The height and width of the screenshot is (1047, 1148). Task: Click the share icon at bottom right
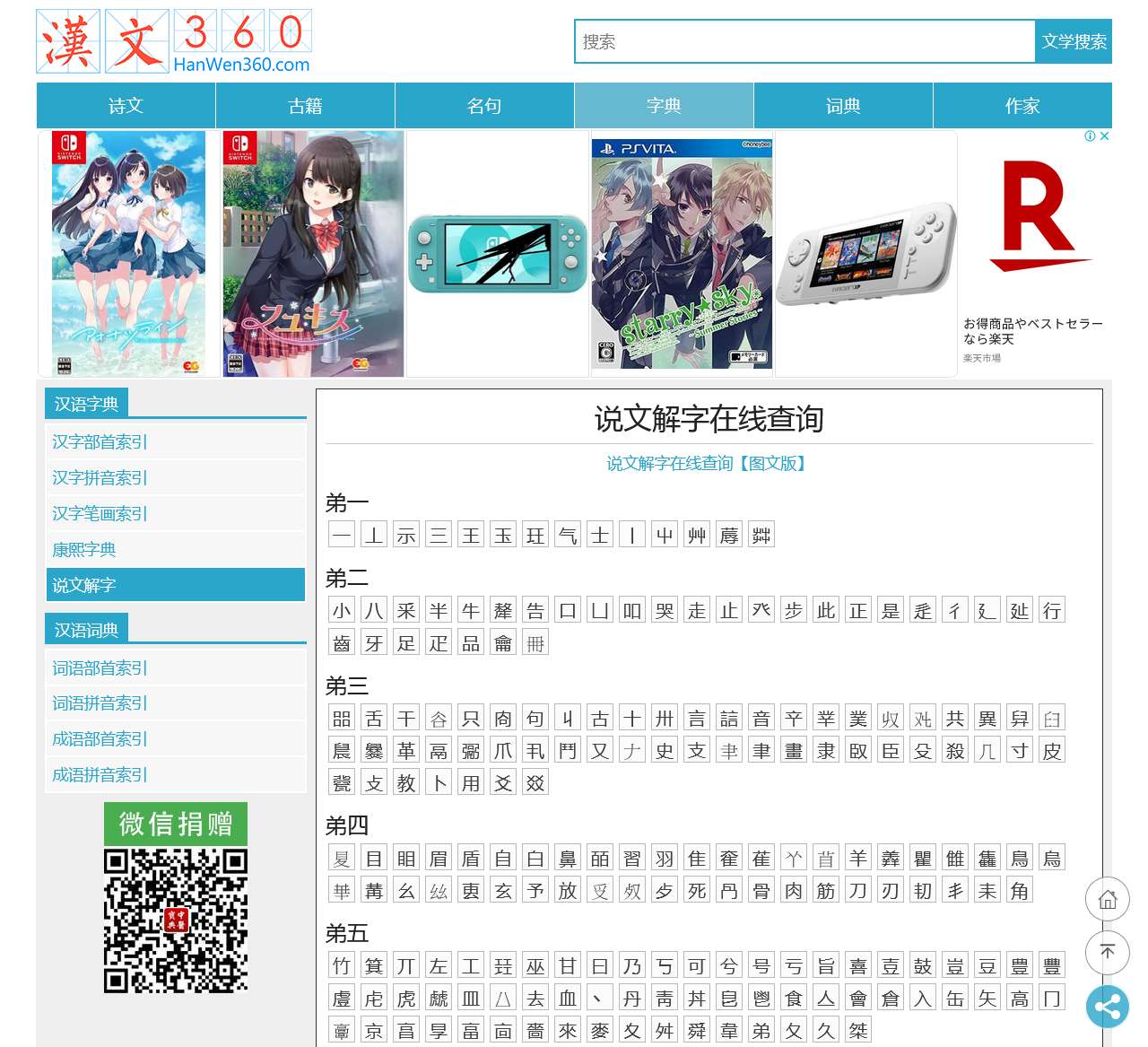pyautogui.click(x=1109, y=1008)
